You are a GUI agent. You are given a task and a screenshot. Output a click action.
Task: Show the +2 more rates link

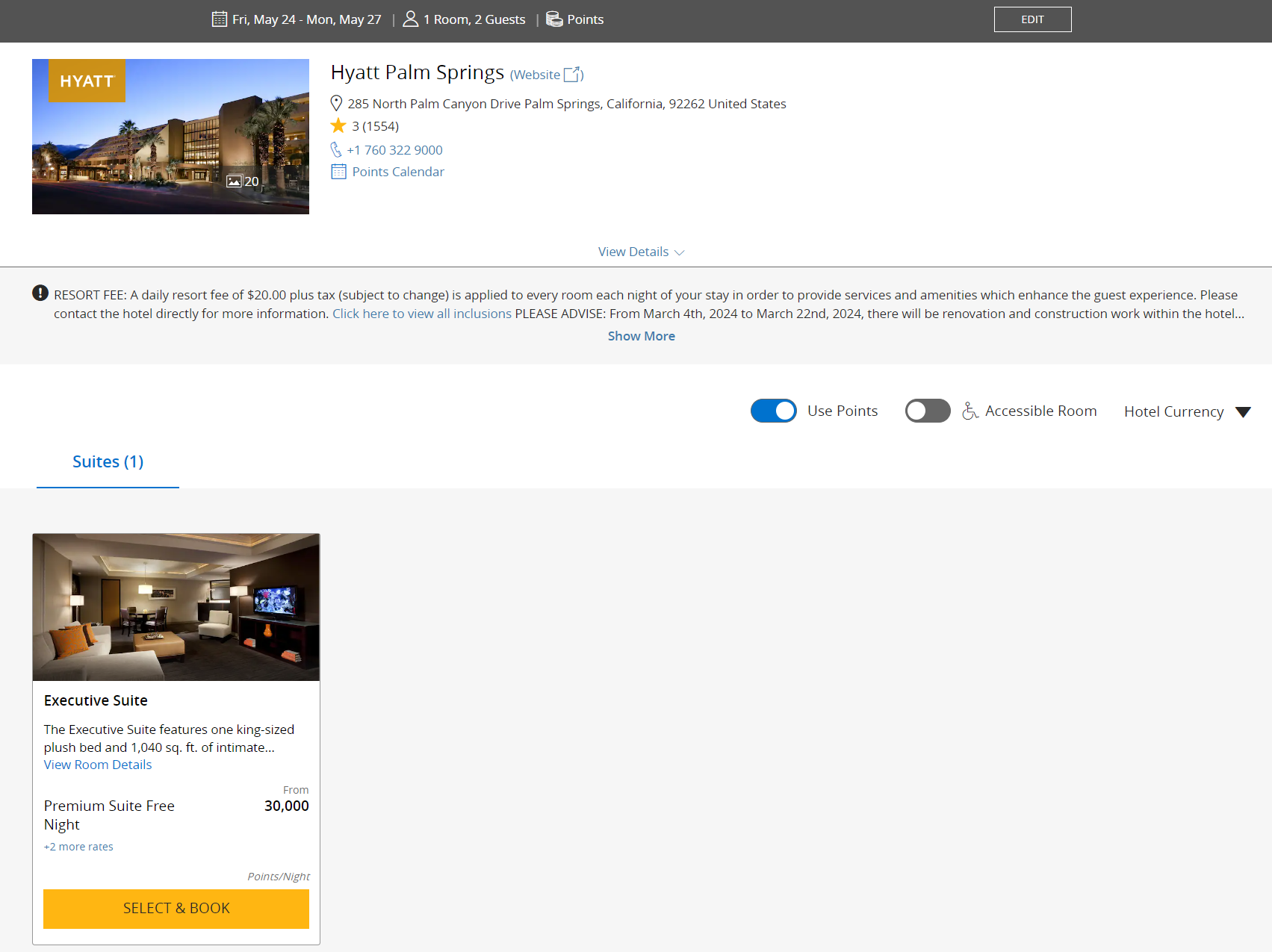pos(78,847)
